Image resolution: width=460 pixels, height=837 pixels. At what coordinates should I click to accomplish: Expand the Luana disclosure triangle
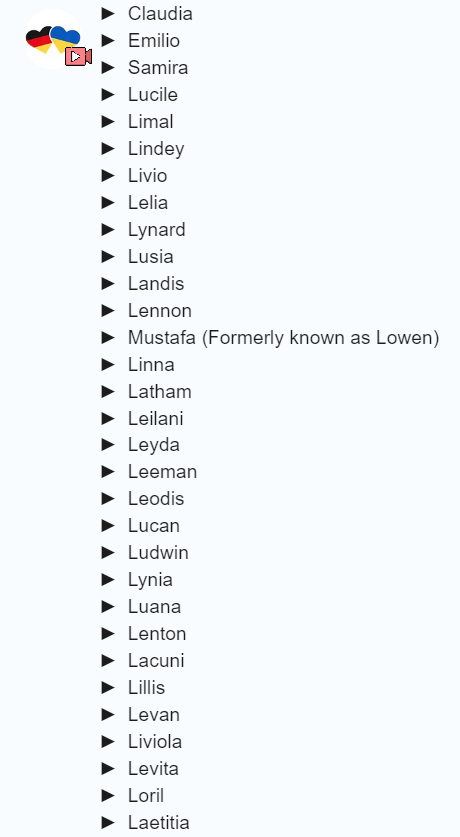[108, 606]
